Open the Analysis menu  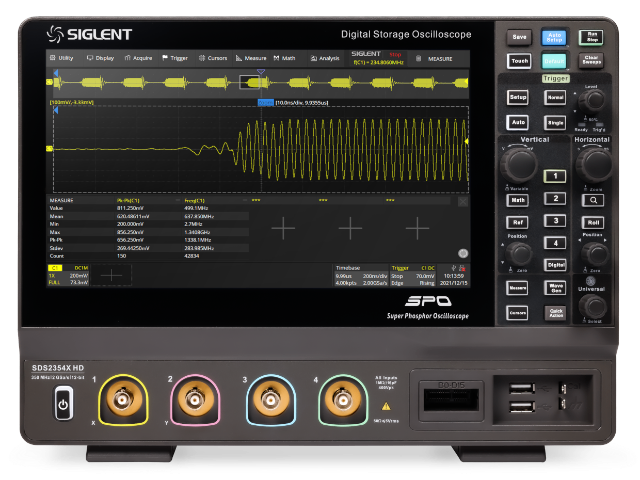[x=325, y=58]
